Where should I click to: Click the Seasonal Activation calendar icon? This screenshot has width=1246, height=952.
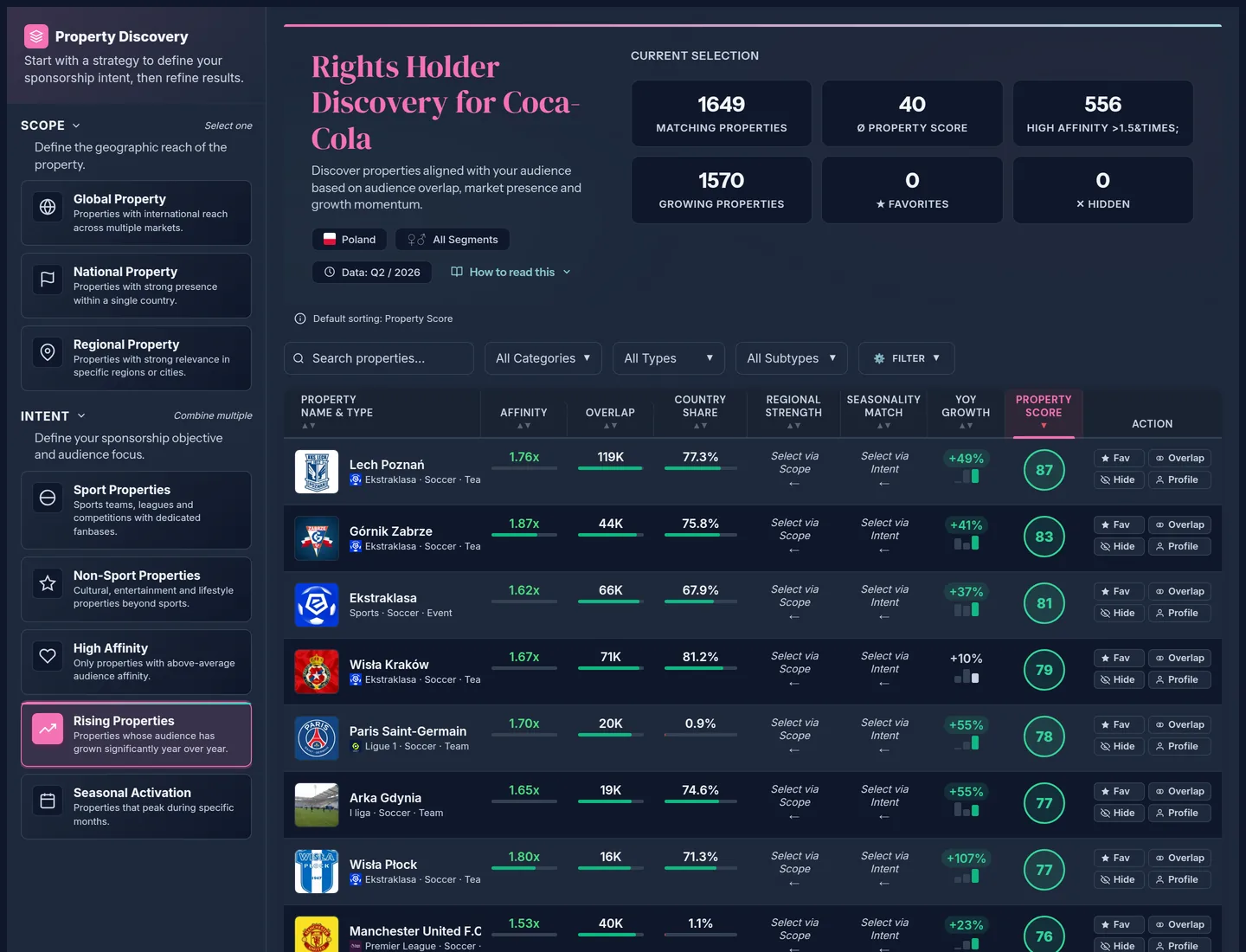click(48, 801)
